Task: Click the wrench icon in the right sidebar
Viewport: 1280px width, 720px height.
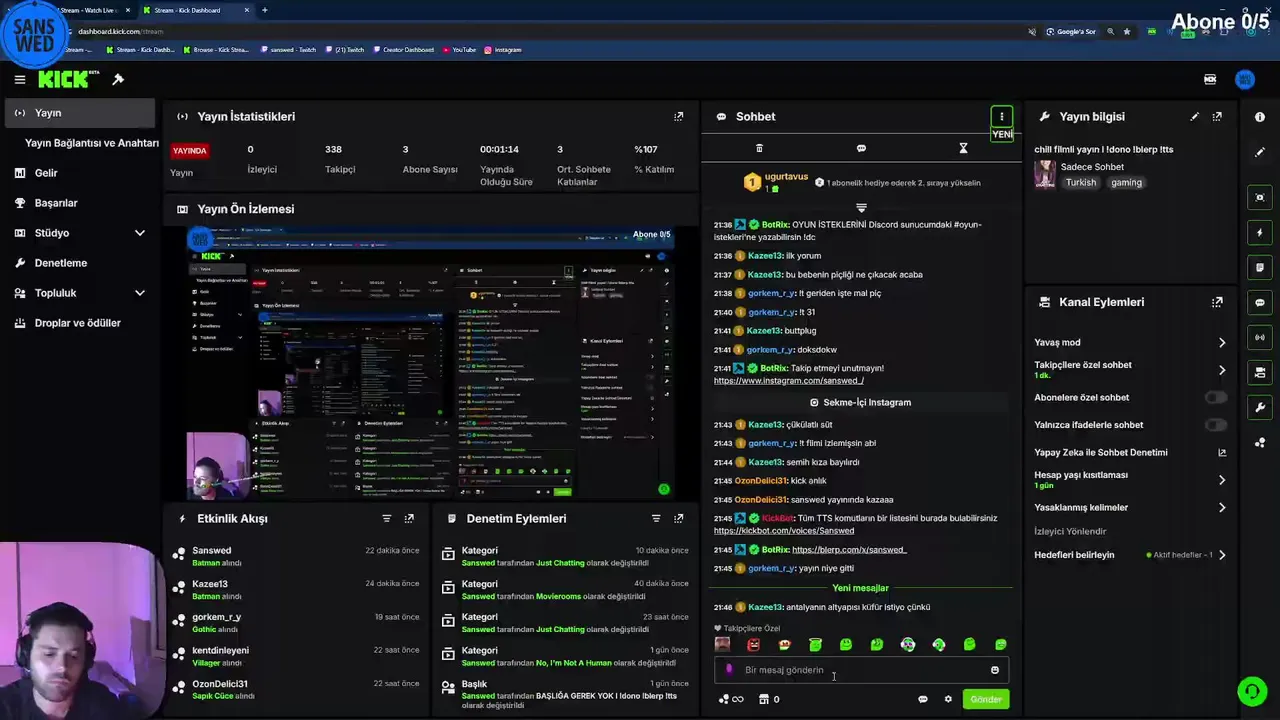Action: pyautogui.click(x=1260, y=407)
